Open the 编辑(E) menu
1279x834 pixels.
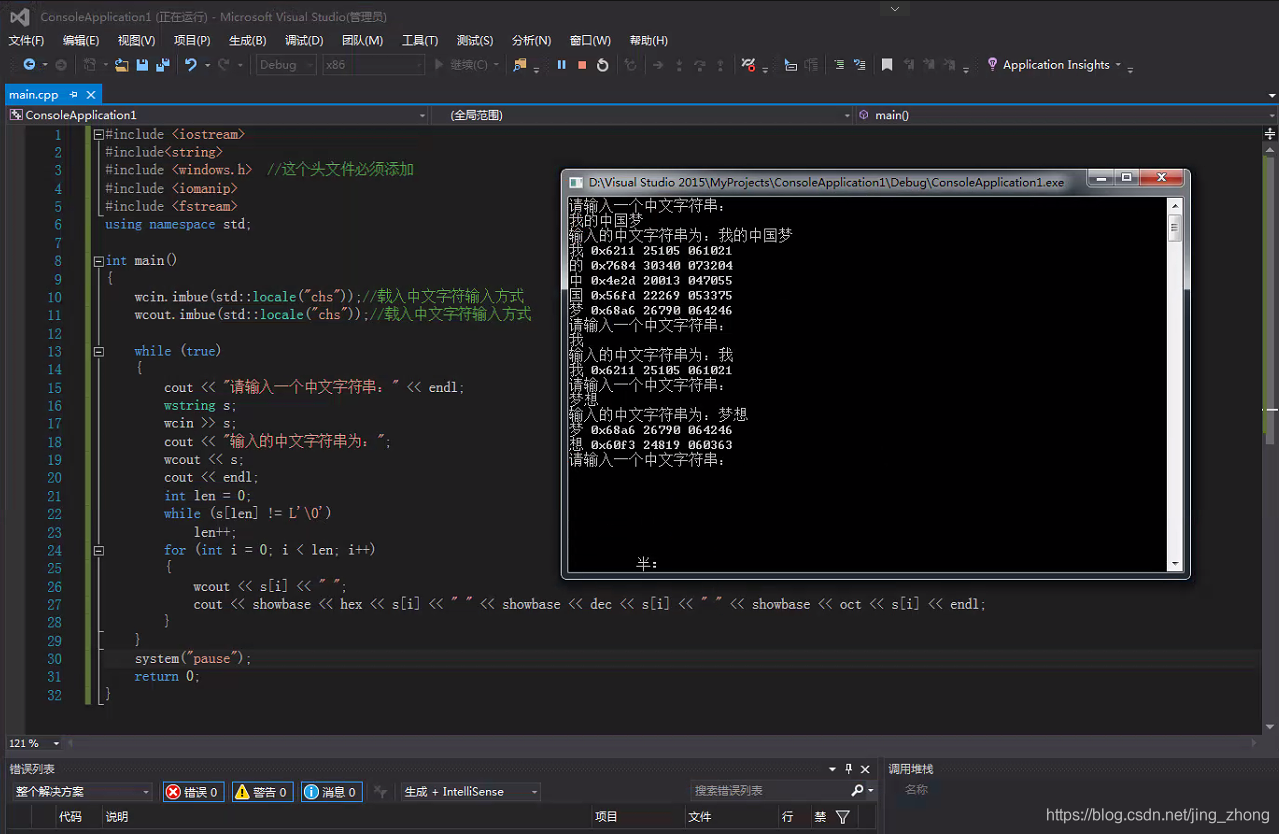[81, 41]
